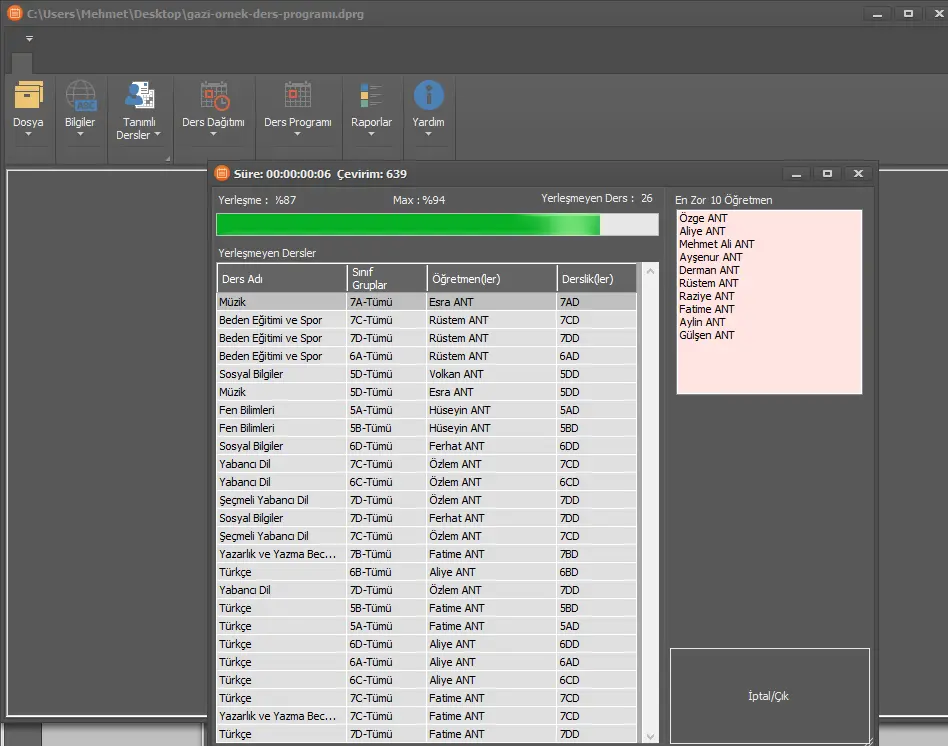Image resolution: width=948 pixels, height=746 pixels.
Task: Click the Yardım info icon
Action: pyautogui.click(x=428, y=95)
